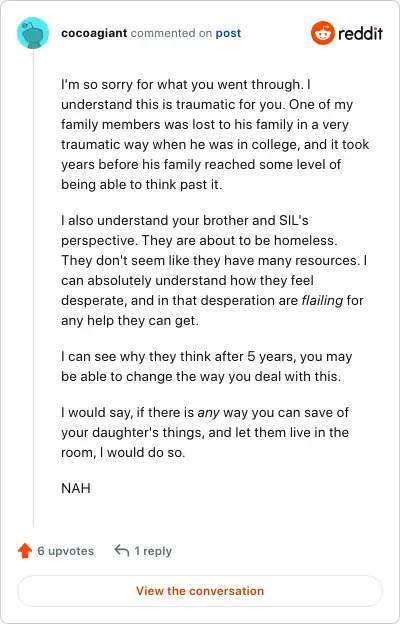
Task: Upvote with the orange arrow icon
Action: [x=25, y=551]
